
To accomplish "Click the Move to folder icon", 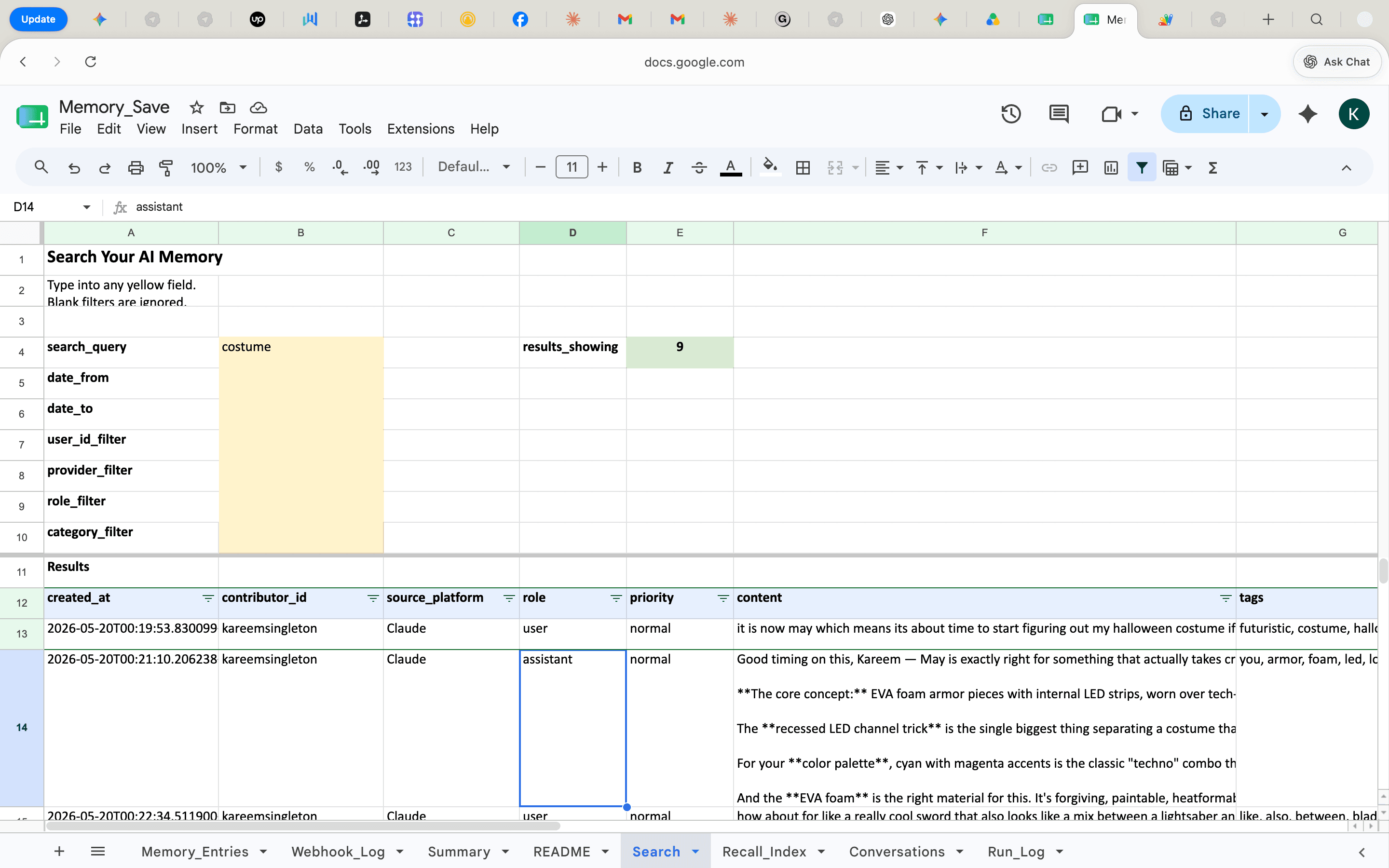I will pos(227,108).
